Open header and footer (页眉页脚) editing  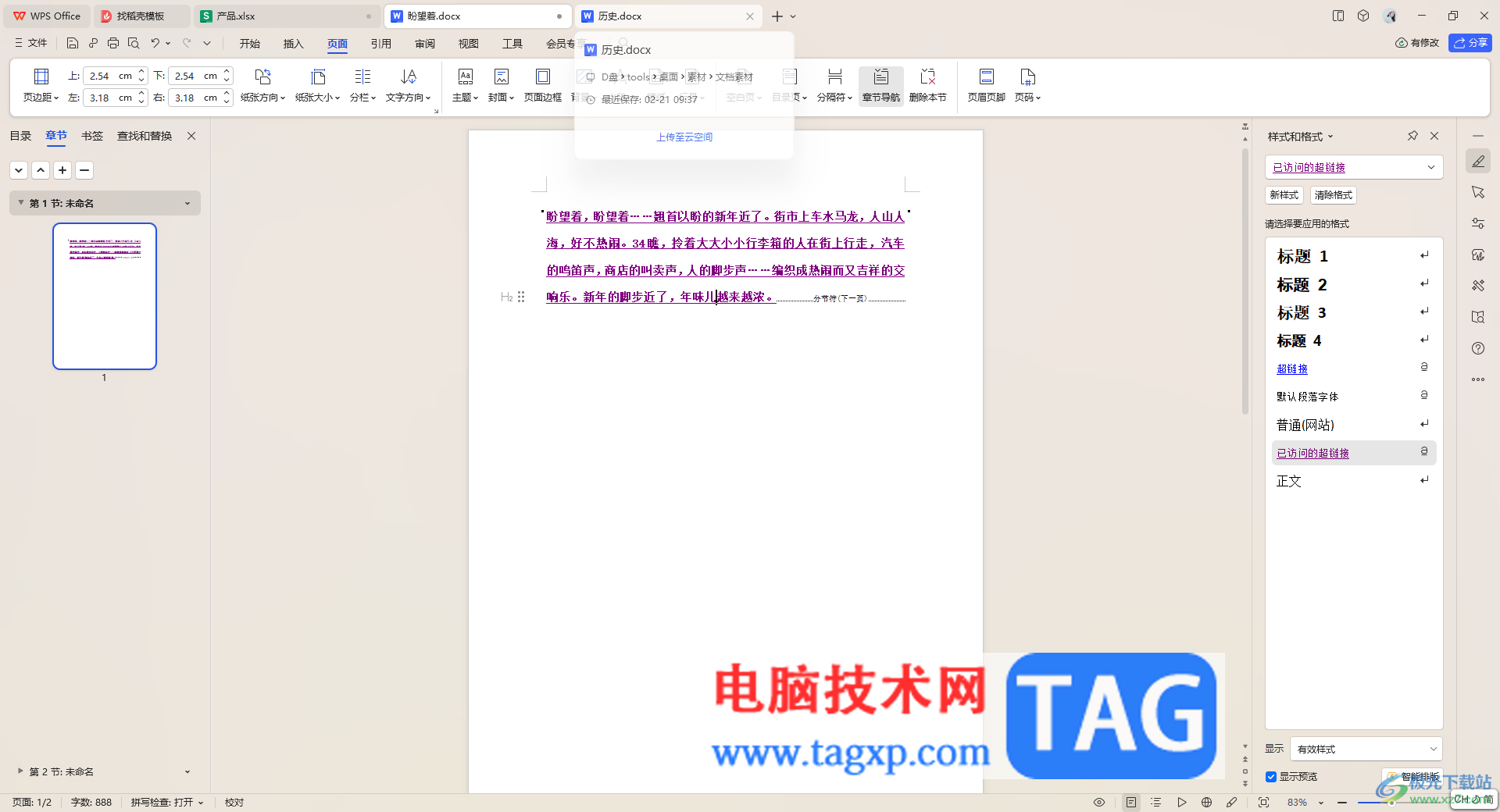coord(986,85)
